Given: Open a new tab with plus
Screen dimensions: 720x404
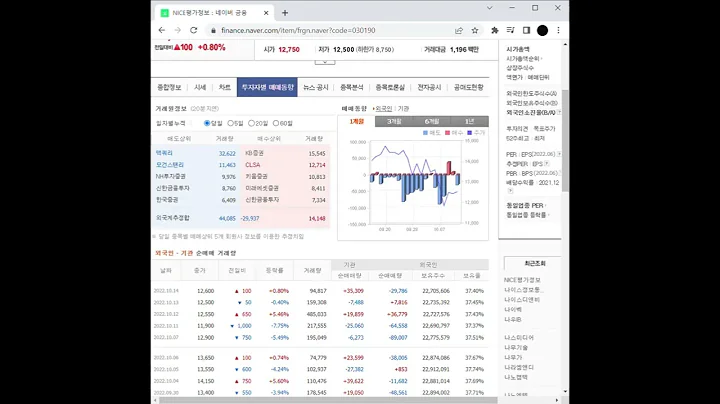Looking at the screenshot, I should (x=285, y=13).
